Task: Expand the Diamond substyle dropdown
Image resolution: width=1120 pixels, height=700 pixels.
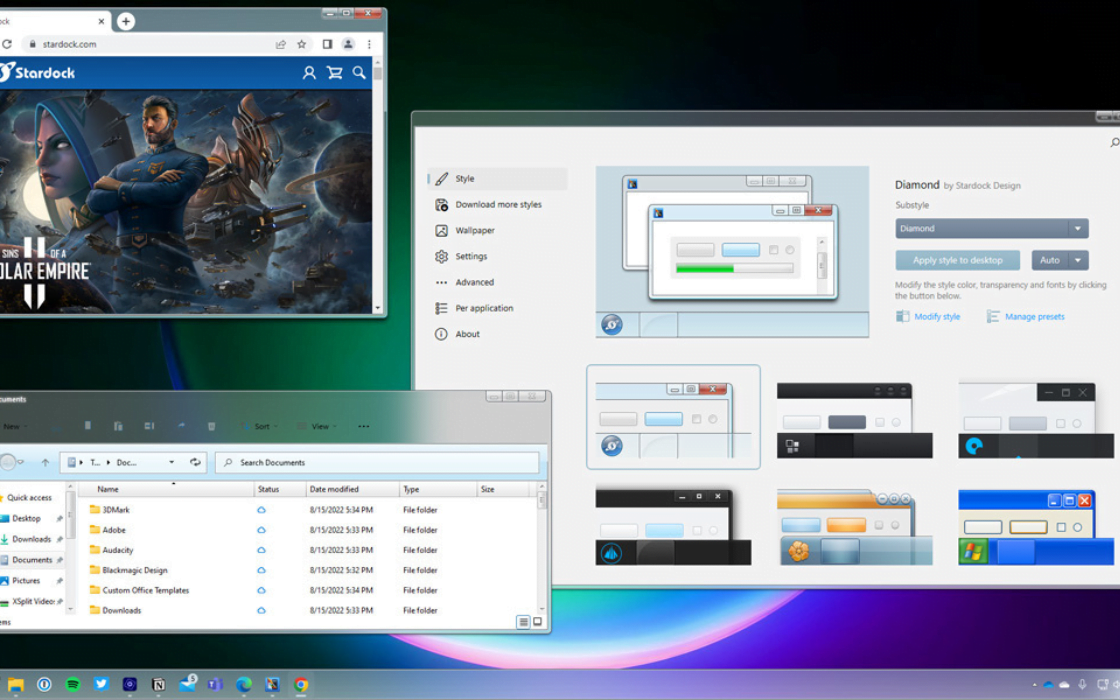Action: point(1078,229)
